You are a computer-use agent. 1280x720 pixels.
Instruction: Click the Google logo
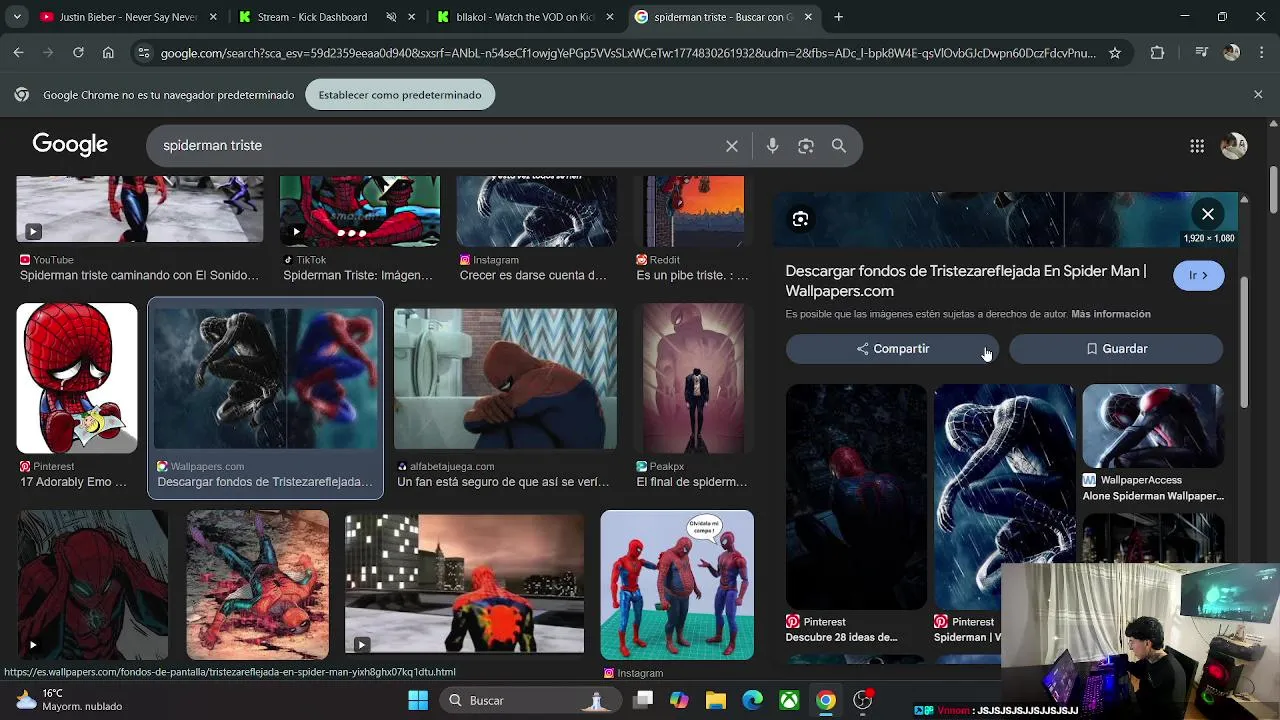(x=70, y=145)
